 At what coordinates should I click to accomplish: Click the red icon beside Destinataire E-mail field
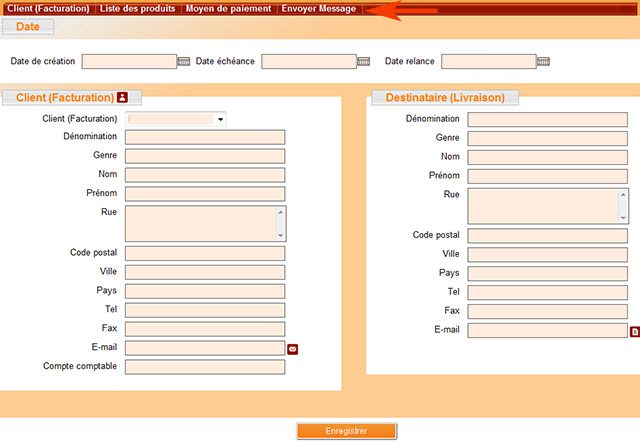point(635,332)
